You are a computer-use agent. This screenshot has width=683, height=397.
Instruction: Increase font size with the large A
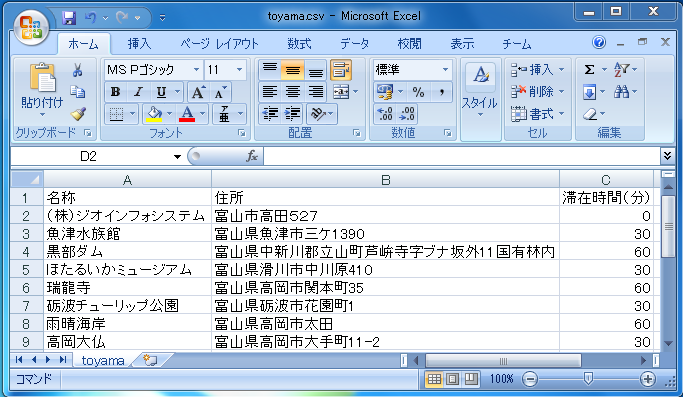[198, 92]
